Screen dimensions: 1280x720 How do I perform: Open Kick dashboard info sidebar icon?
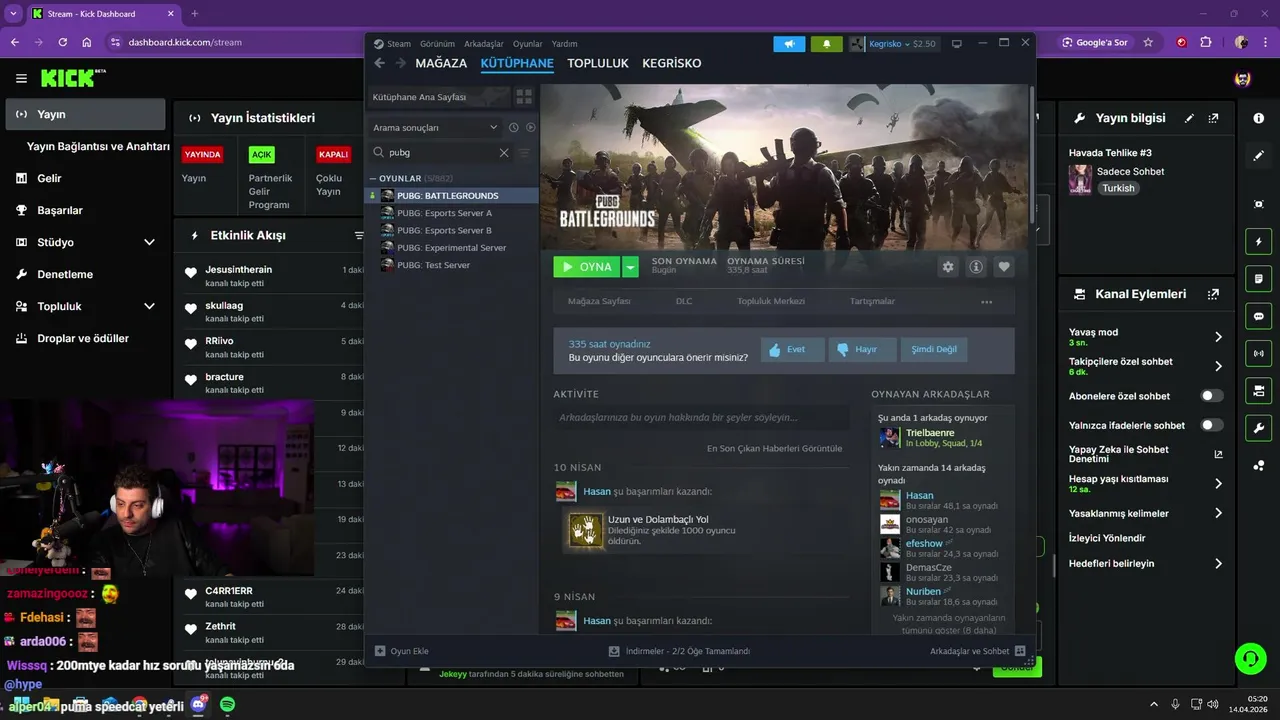click(x=1259, y=118)
